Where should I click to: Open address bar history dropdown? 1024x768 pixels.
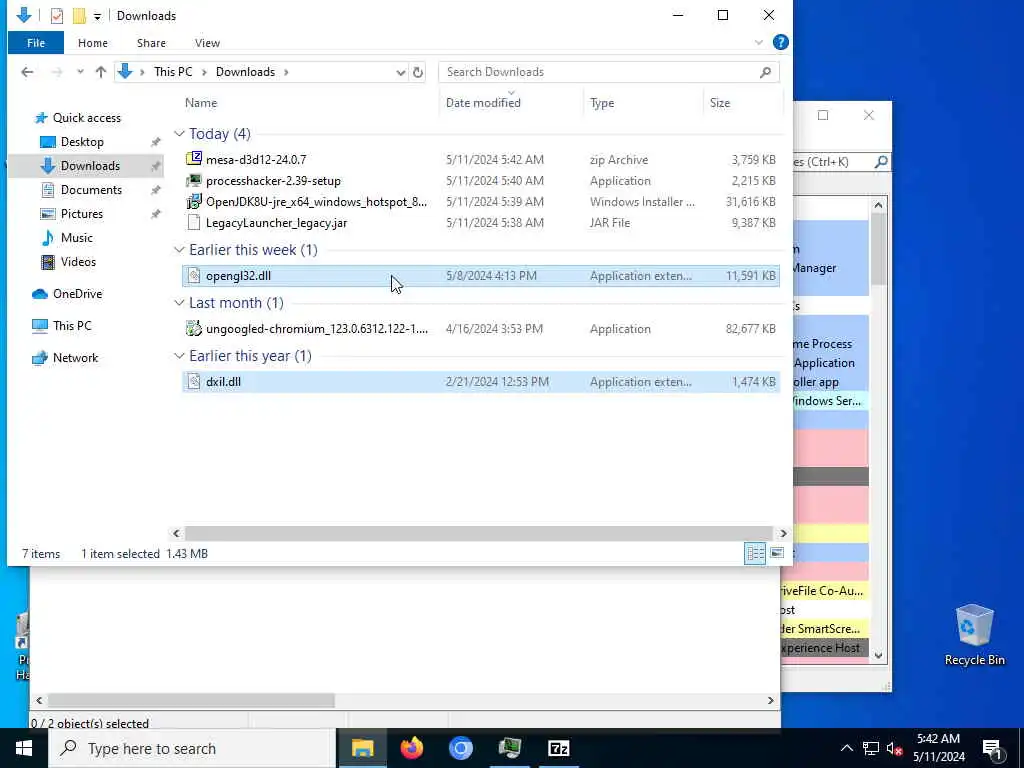pyautogui.click(x=400, y=72)
